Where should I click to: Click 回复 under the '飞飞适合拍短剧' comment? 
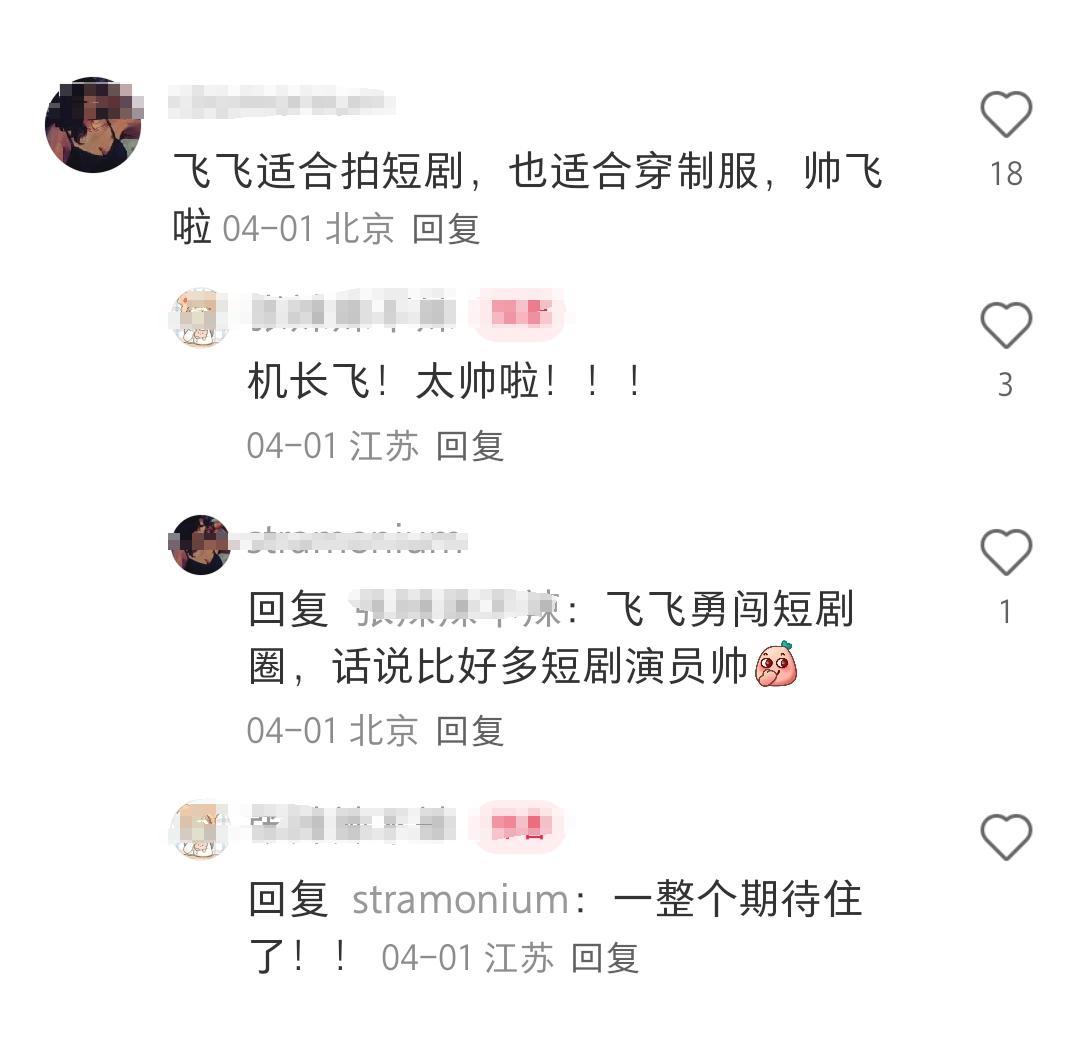[446, 229]
